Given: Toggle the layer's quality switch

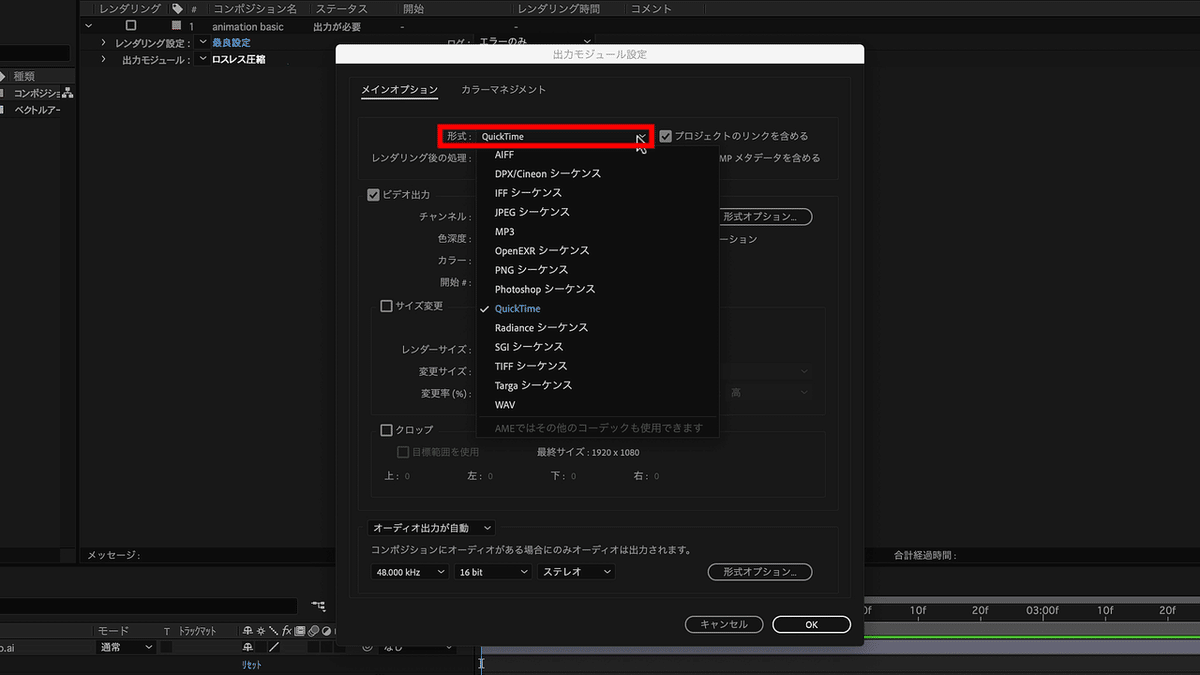Looking at the screenshot, I should (274, 648).
